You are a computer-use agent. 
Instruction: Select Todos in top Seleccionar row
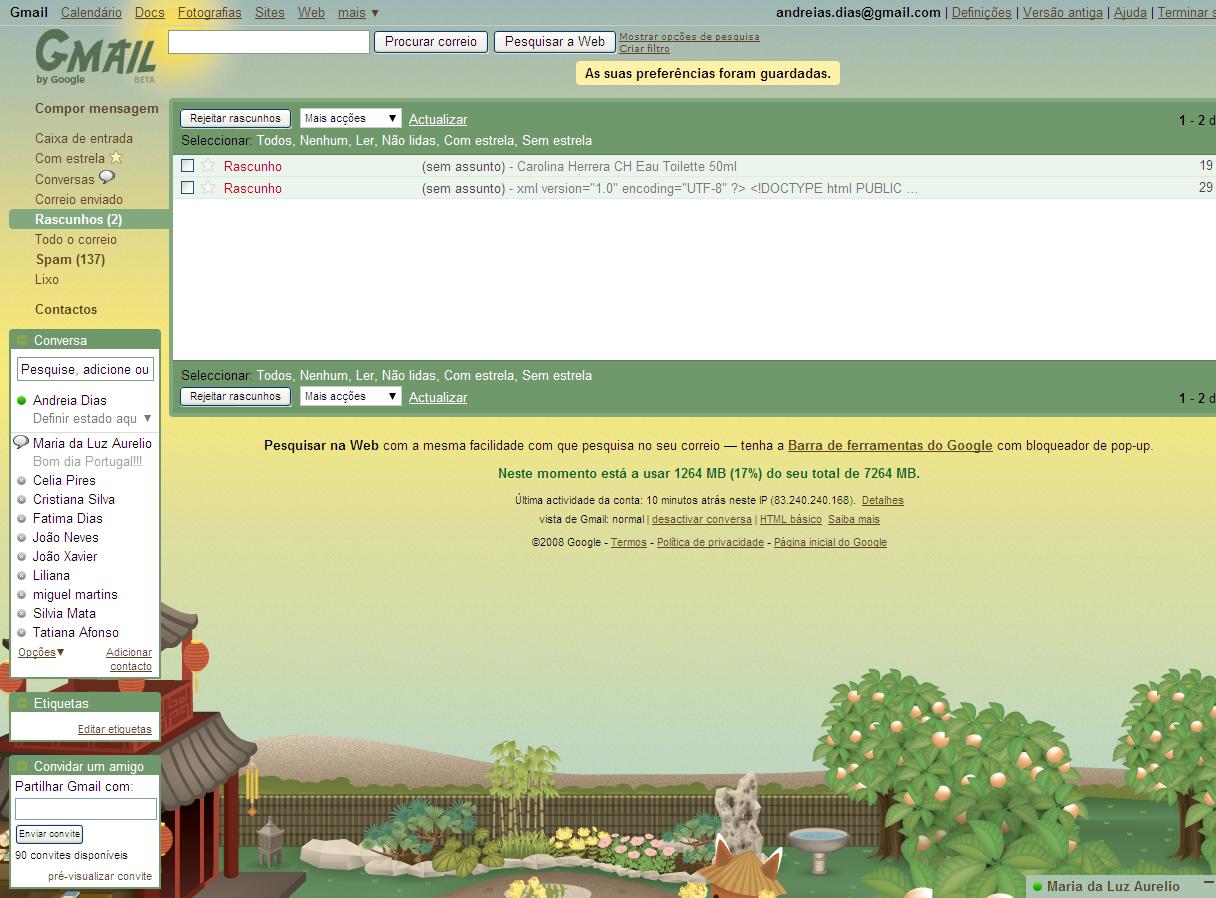274,140
